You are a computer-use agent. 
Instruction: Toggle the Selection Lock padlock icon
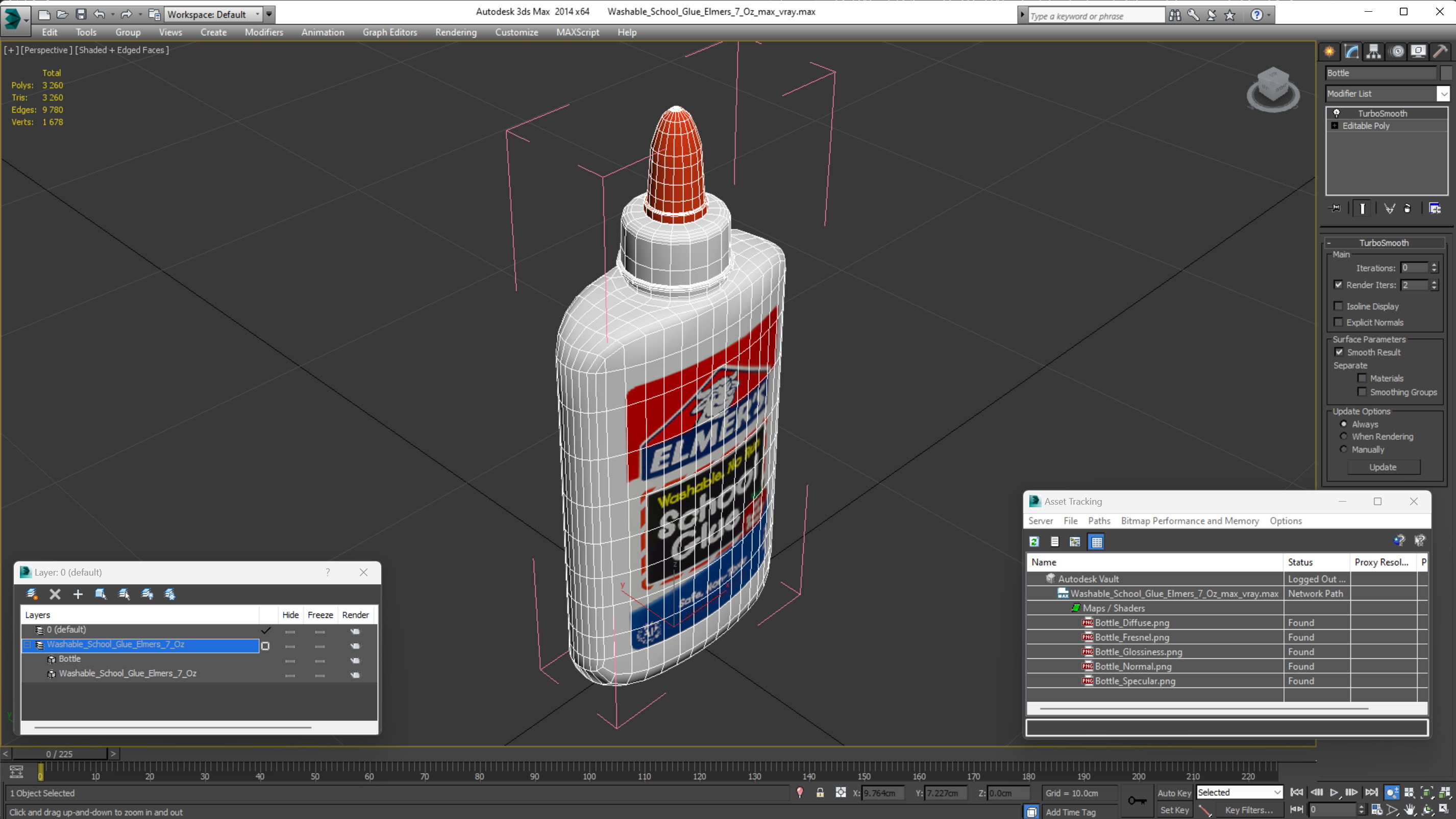820,792
